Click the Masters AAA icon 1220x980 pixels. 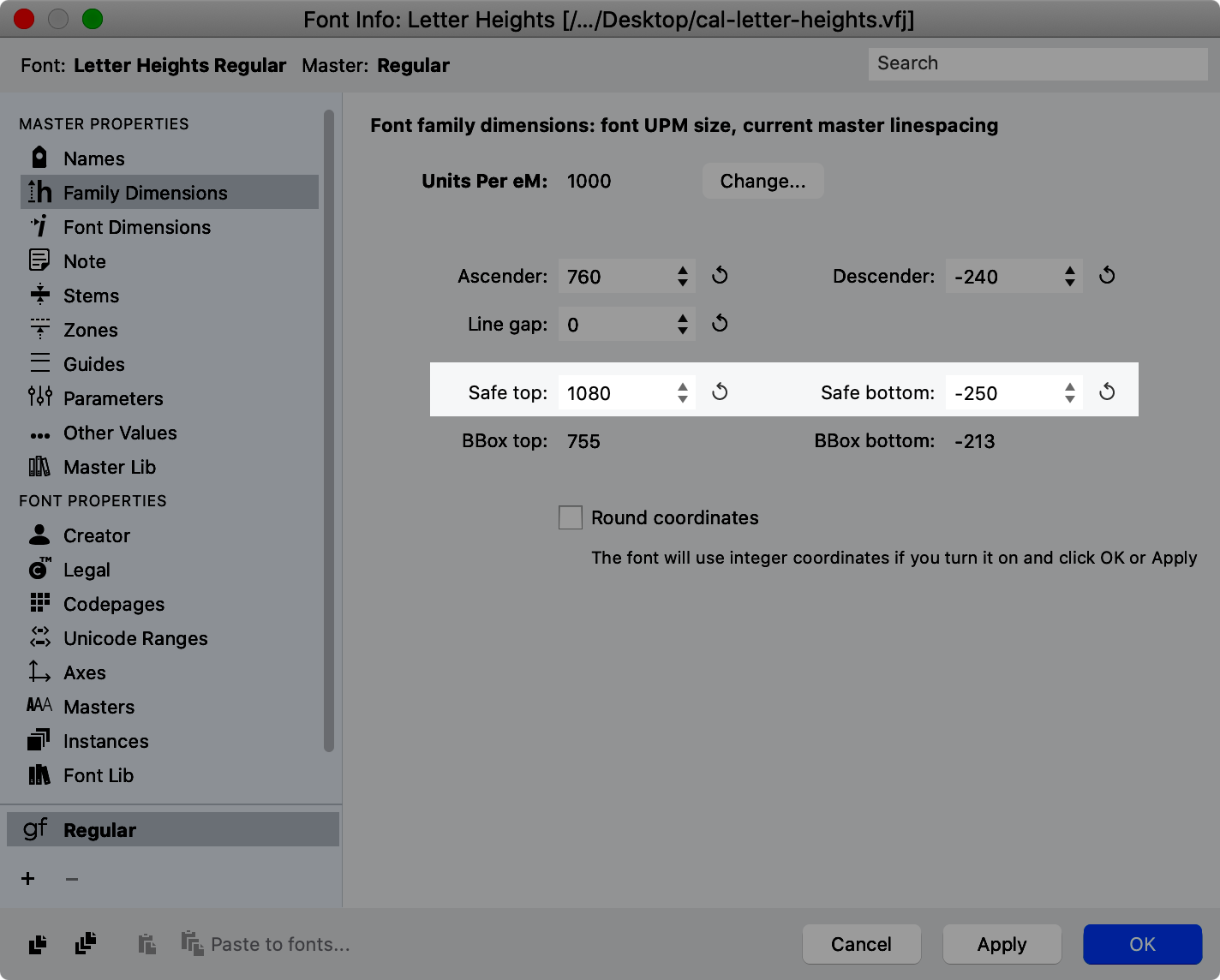[x=39, y=705]
